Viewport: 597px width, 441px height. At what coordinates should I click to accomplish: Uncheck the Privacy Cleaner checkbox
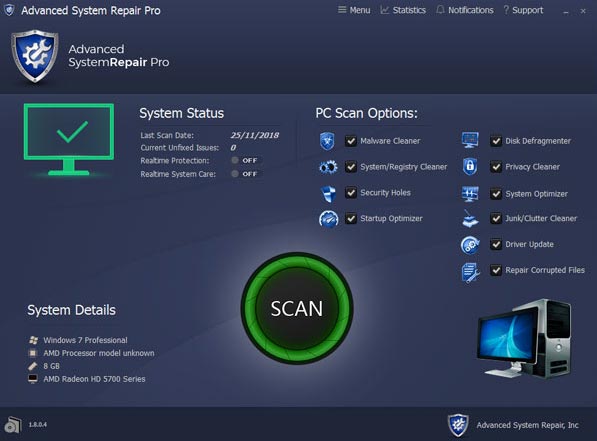tap(496, 167)
